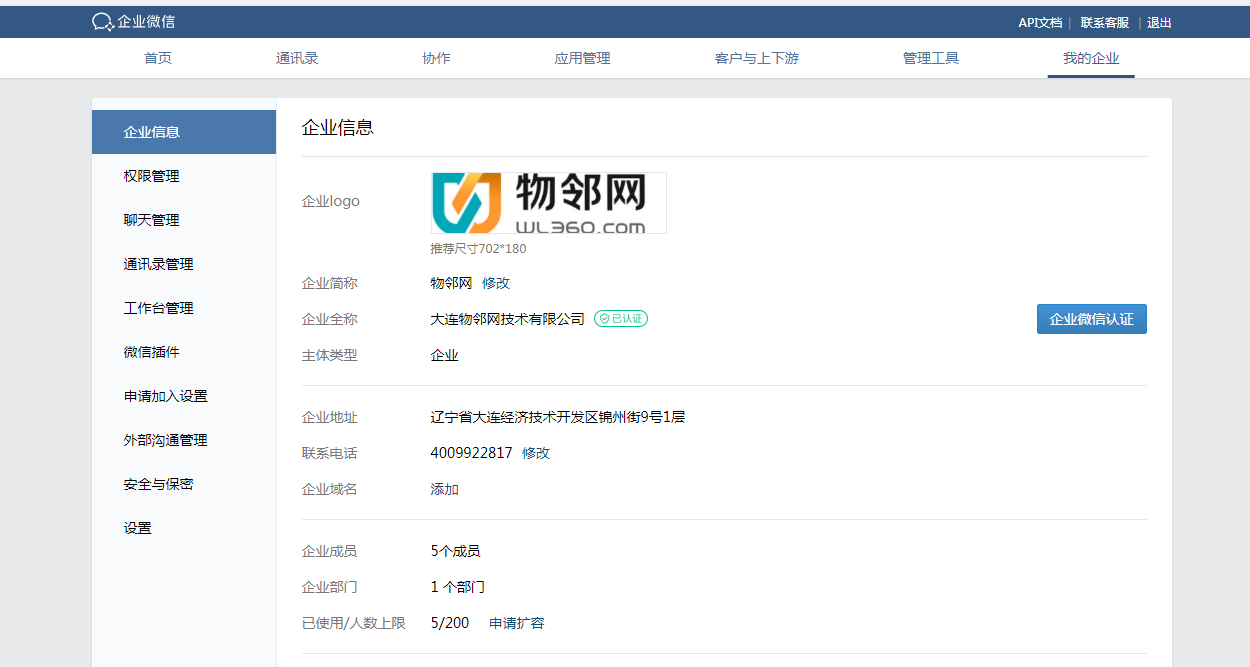Select the 我的企业 tab
This screenshot has height=667, width=1250.
point(1091,58)
